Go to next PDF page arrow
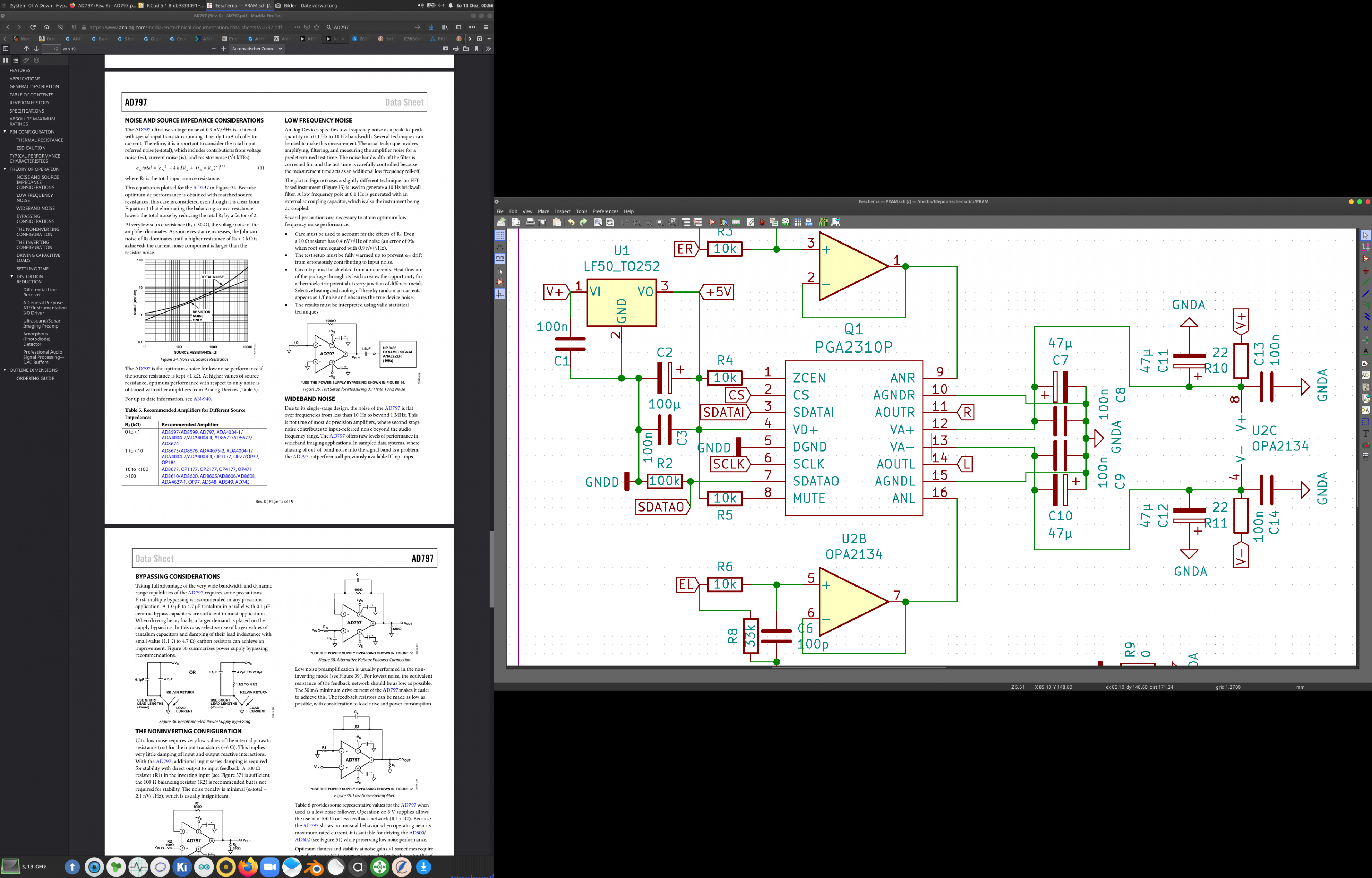This screenshot has width=1372, height=878. (x=36, y=49)
